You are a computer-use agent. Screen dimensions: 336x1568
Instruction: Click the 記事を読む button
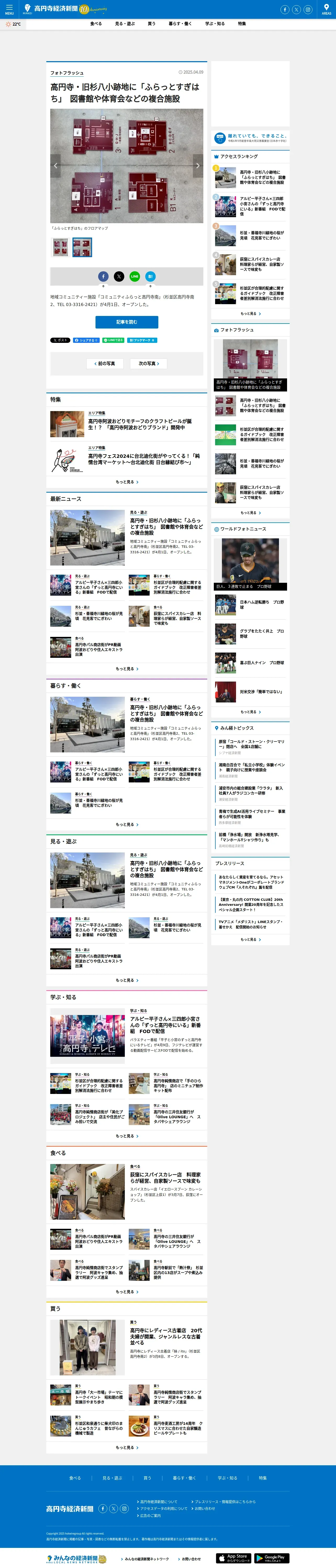[x=127, y=322]
